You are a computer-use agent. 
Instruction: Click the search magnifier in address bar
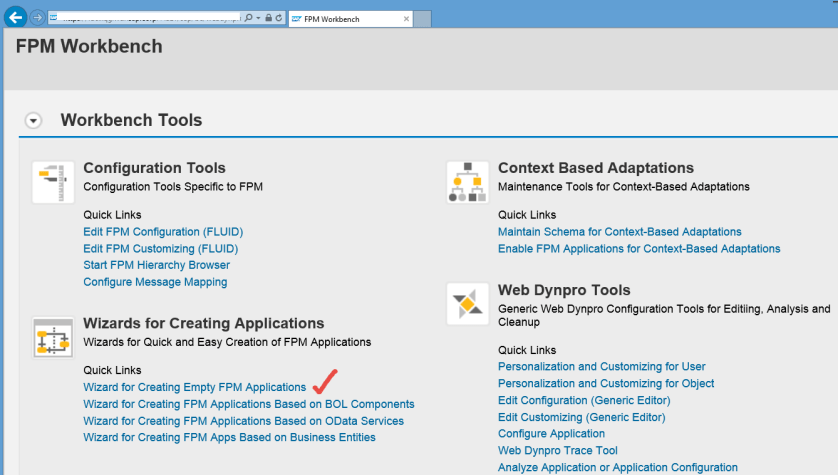(248, 18)
